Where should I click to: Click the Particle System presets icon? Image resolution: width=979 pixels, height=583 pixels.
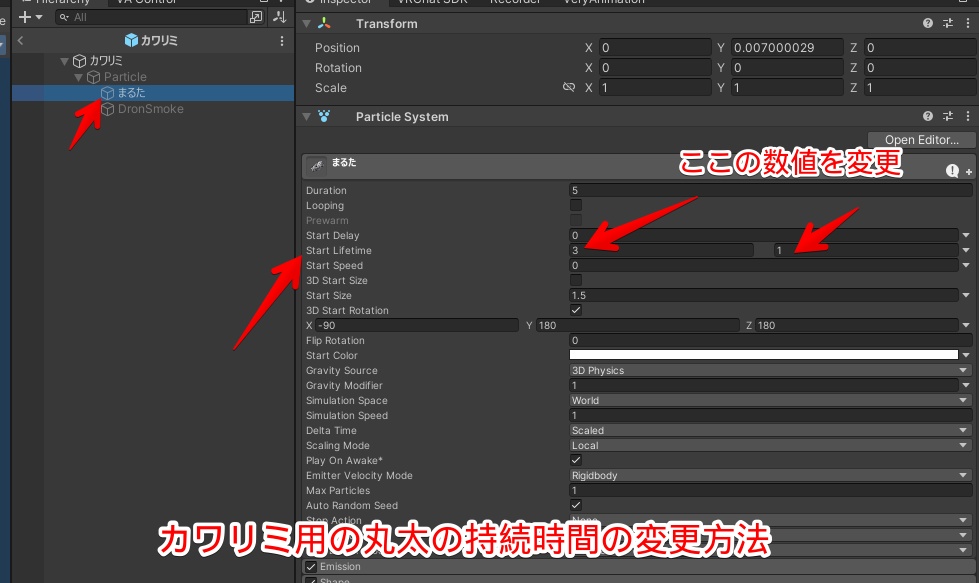(946, 116)
